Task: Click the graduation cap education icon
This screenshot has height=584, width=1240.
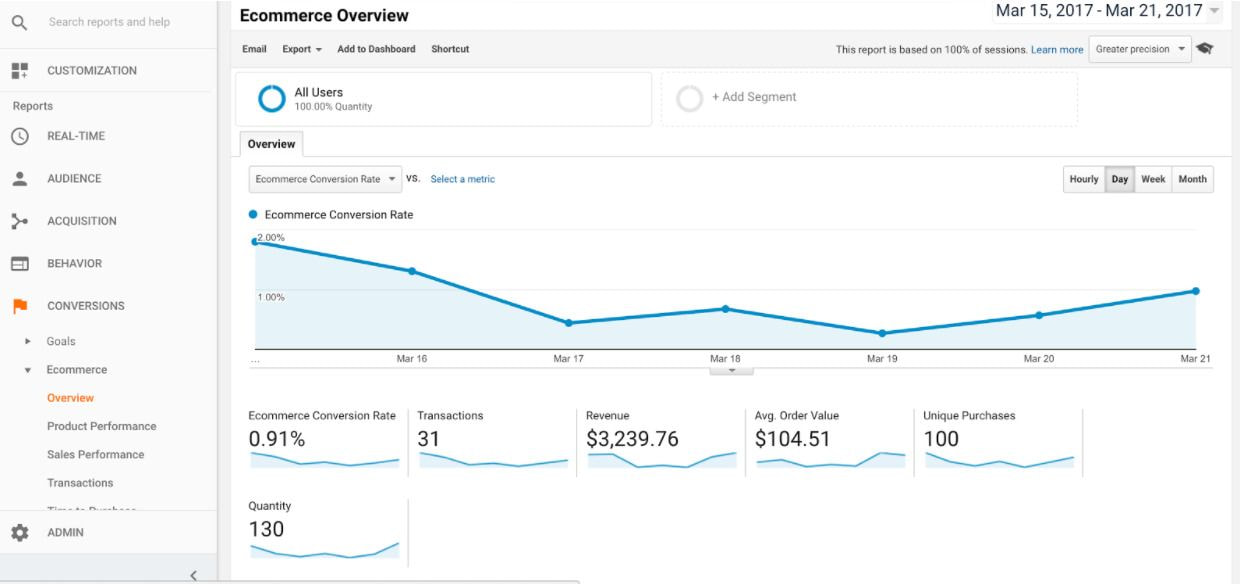Action: [1205, 49]
